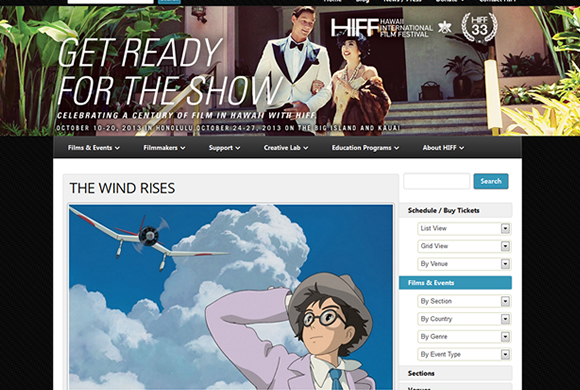This screenshot has height=390, width=580.
Task: Expand the Support menu
Action: click(224, 148)
